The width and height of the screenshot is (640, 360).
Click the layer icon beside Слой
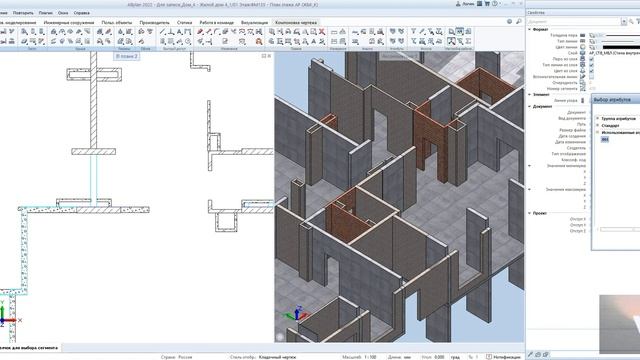point(582,53)
